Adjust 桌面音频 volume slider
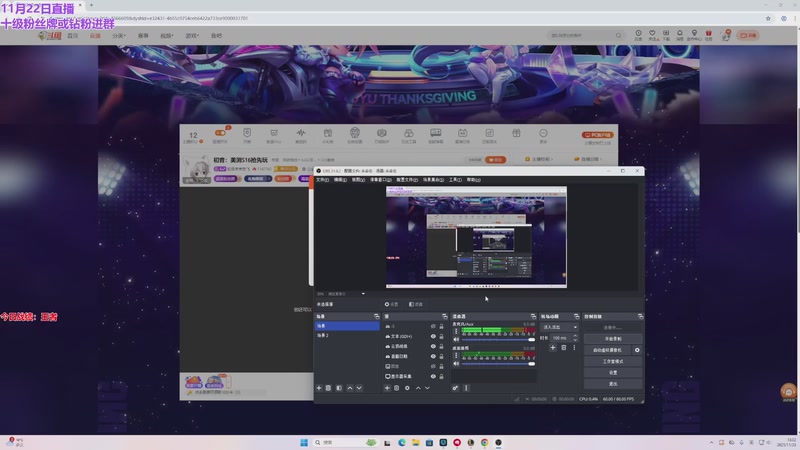Screen dimensions: 800x450 coord(497,364)
